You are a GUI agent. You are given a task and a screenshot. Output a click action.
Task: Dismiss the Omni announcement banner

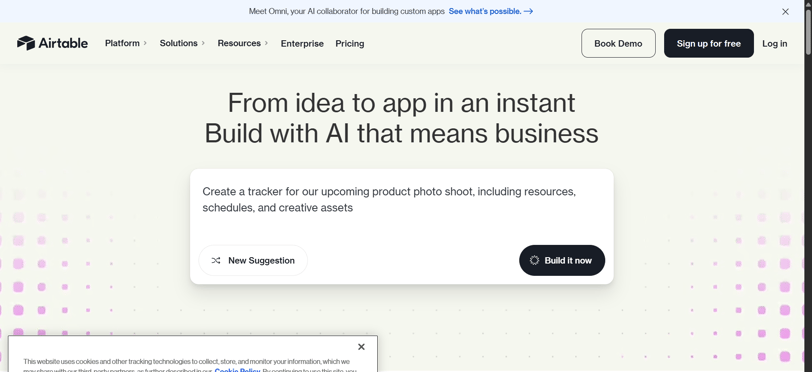785,11
